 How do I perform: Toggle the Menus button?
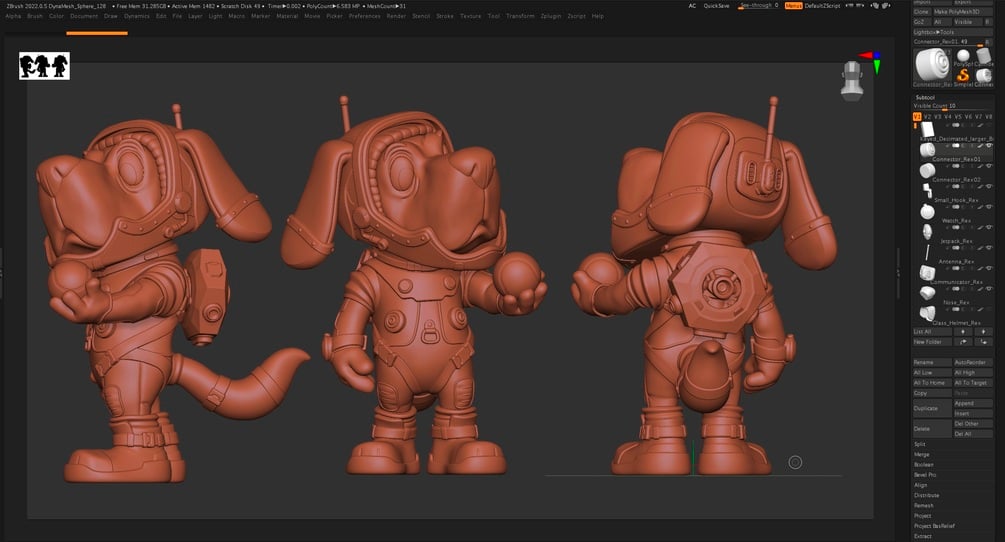click(x=793, y=6)
